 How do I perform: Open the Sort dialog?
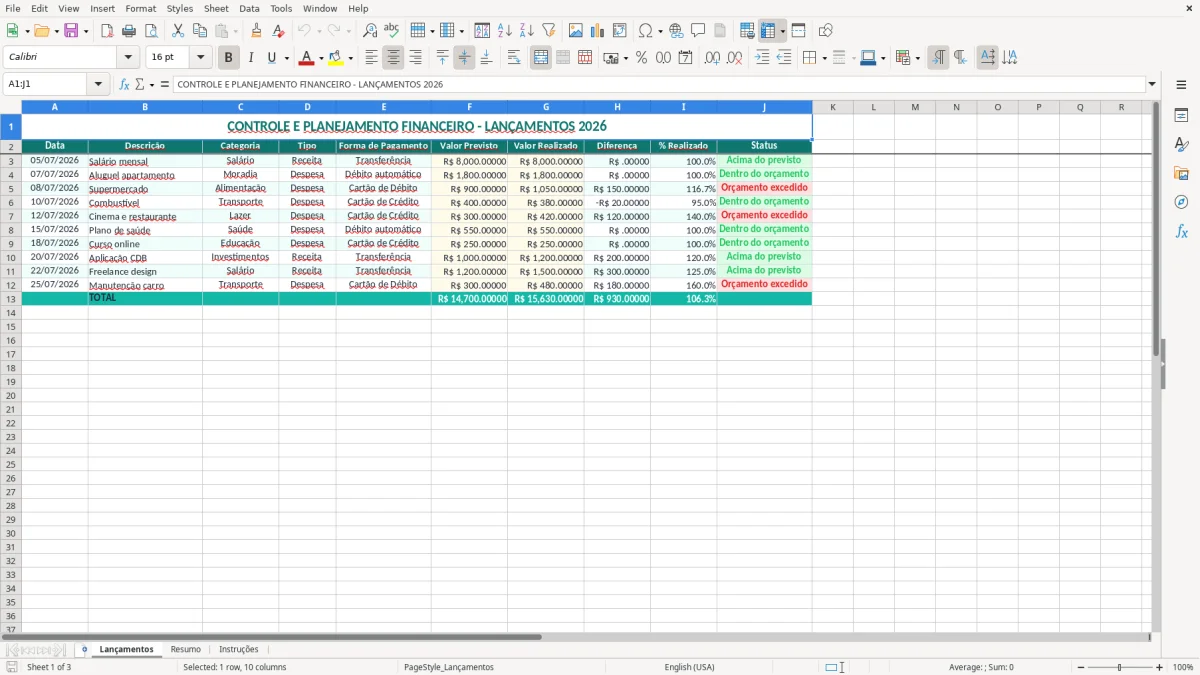482,31
